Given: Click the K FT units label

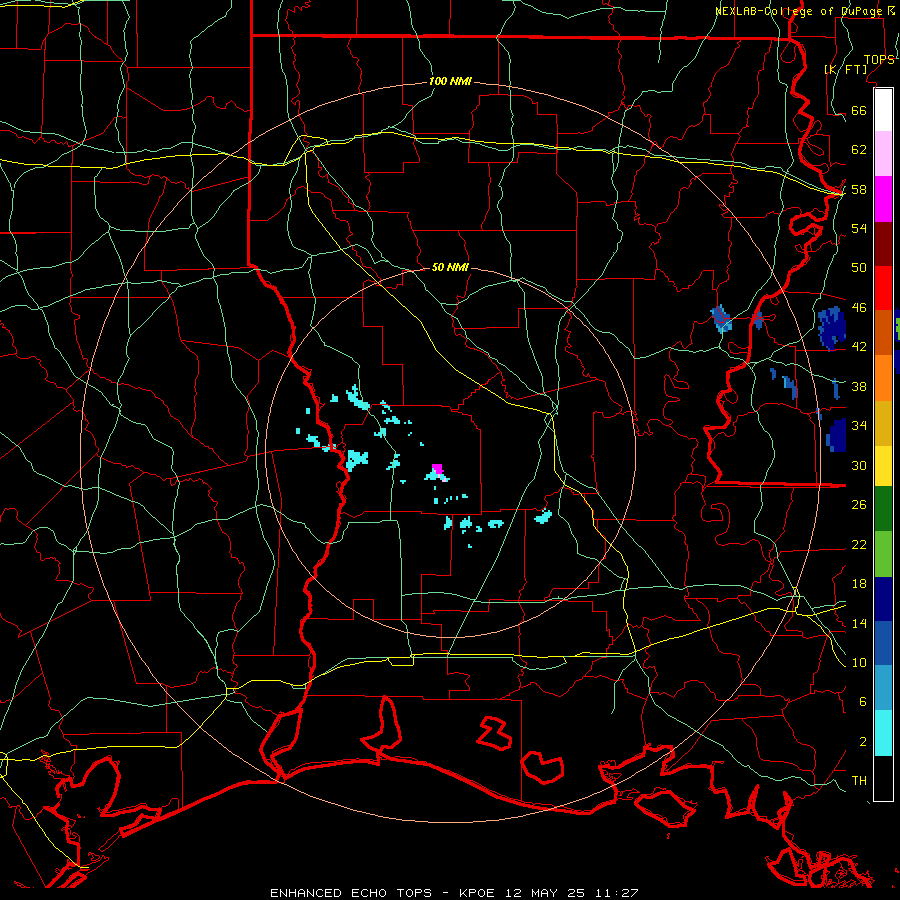Looking at the screenshot, I should click(x=846, y=70).
